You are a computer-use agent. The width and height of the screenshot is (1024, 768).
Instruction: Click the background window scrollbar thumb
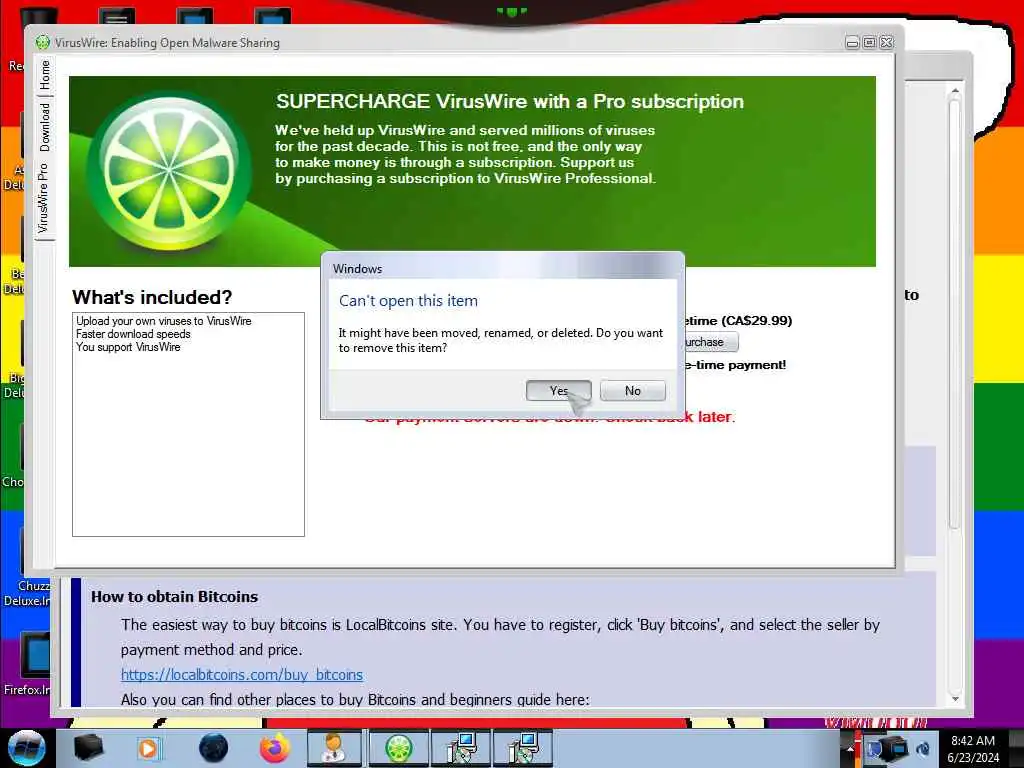pos(955,313)
